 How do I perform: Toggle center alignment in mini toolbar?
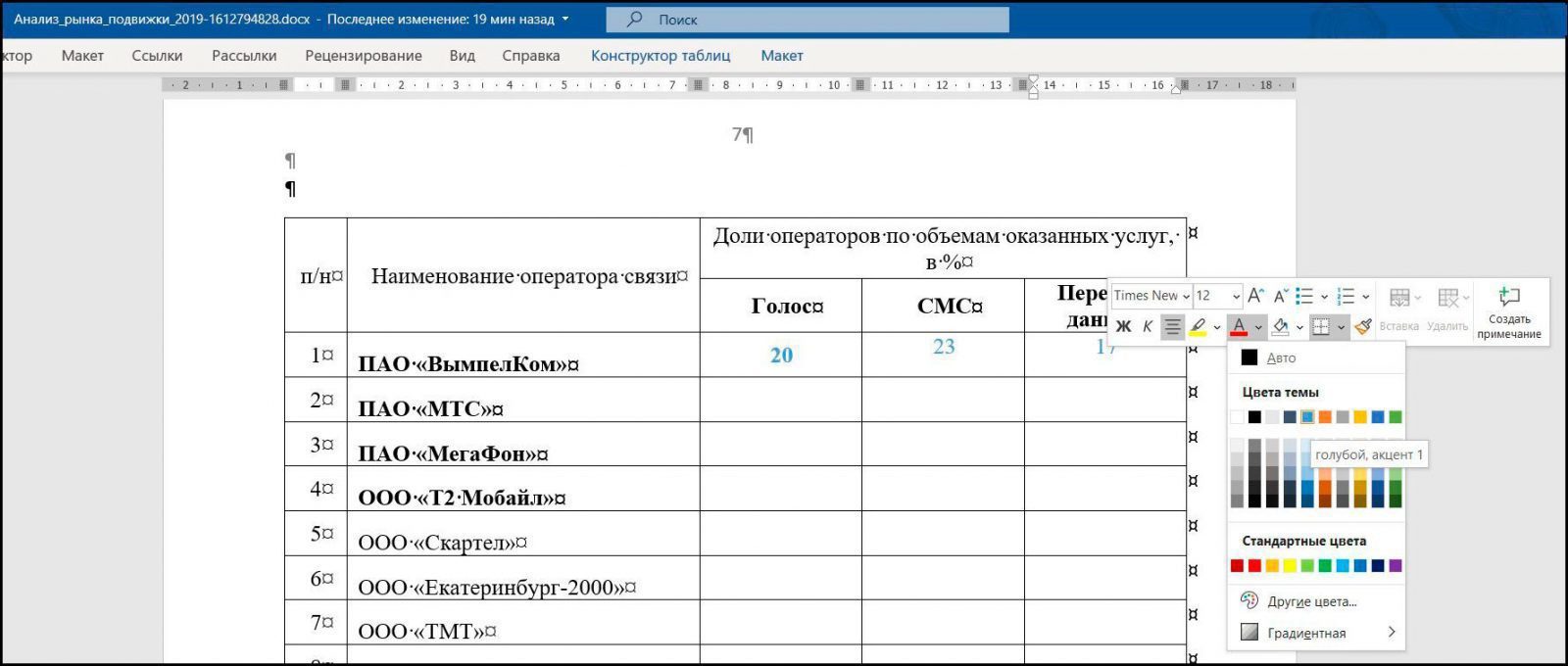coord(1172,327)
